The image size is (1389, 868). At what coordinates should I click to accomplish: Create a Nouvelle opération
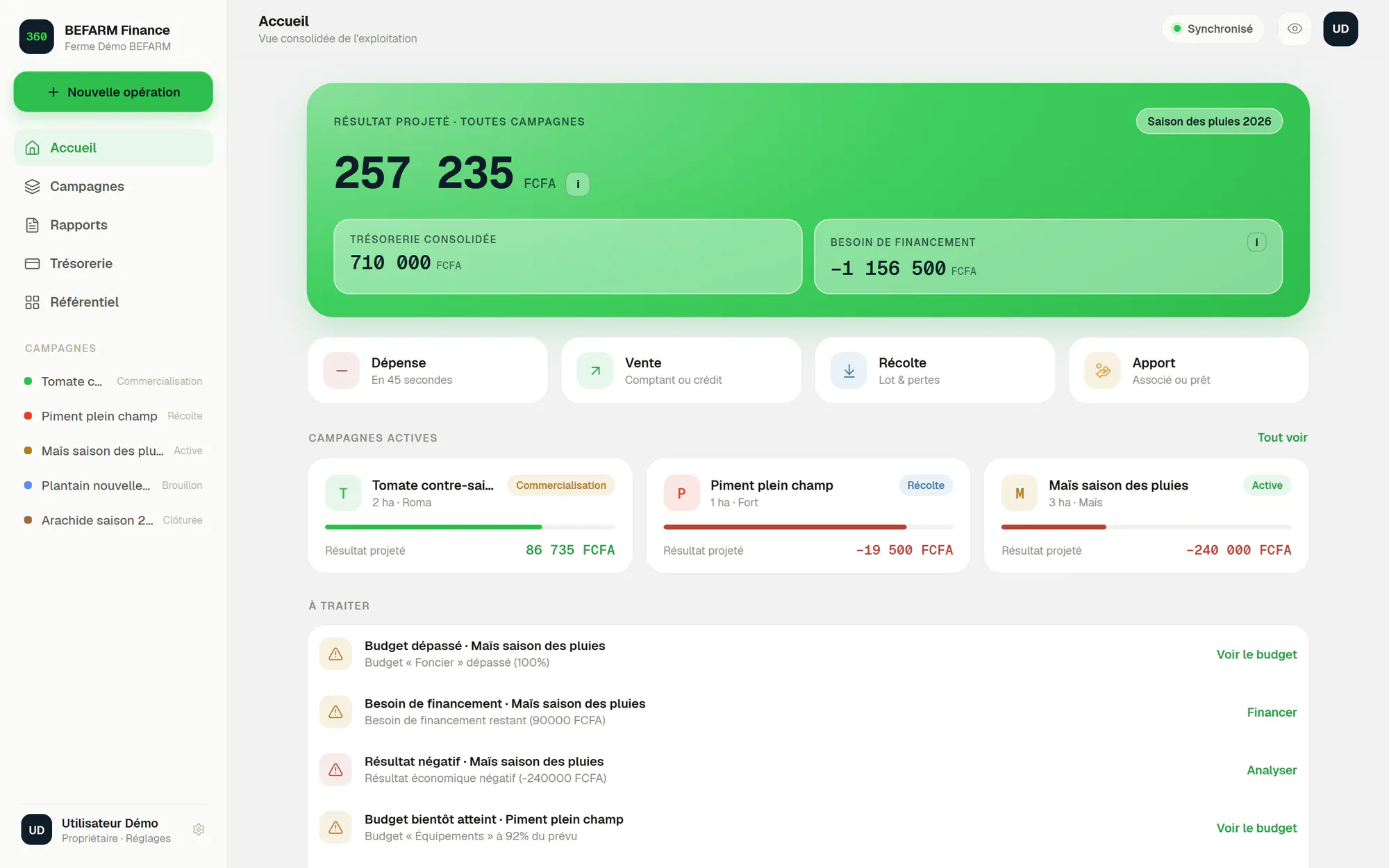pyautogui.click(x=113, y=92)
